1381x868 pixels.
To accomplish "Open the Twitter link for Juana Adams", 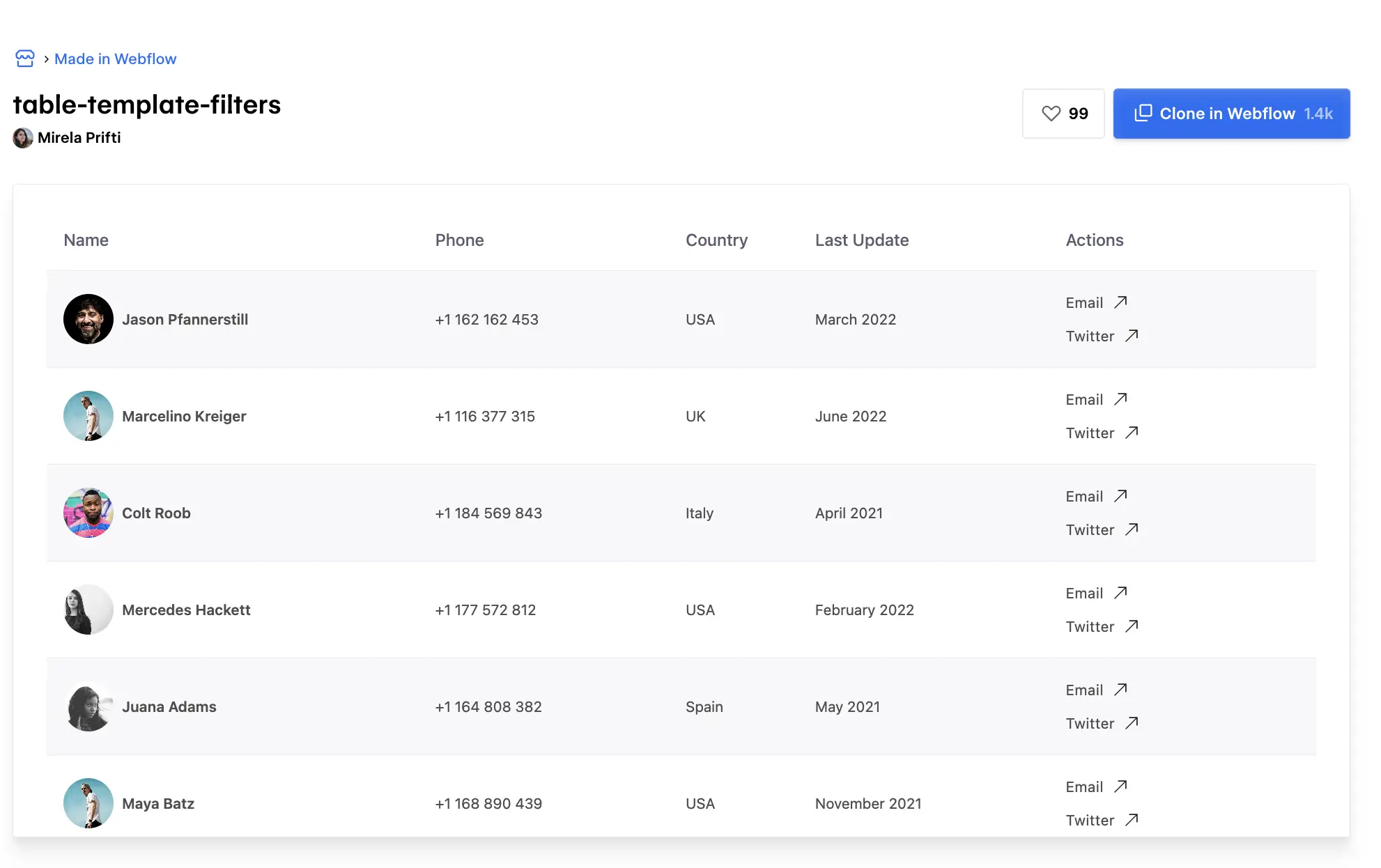I will pyautogui.click(x=1090, y=723).
